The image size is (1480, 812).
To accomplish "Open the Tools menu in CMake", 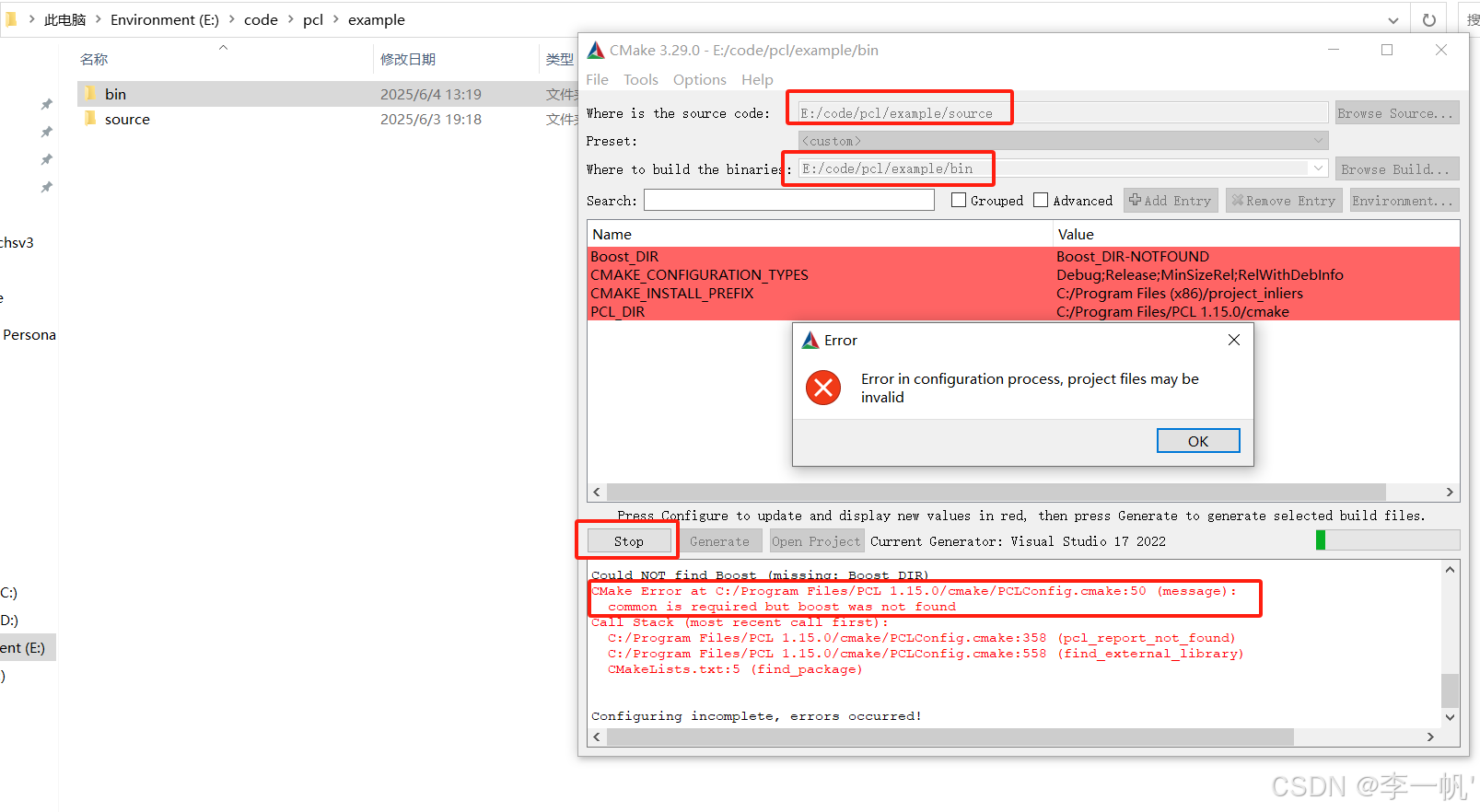I will point(641,80).
